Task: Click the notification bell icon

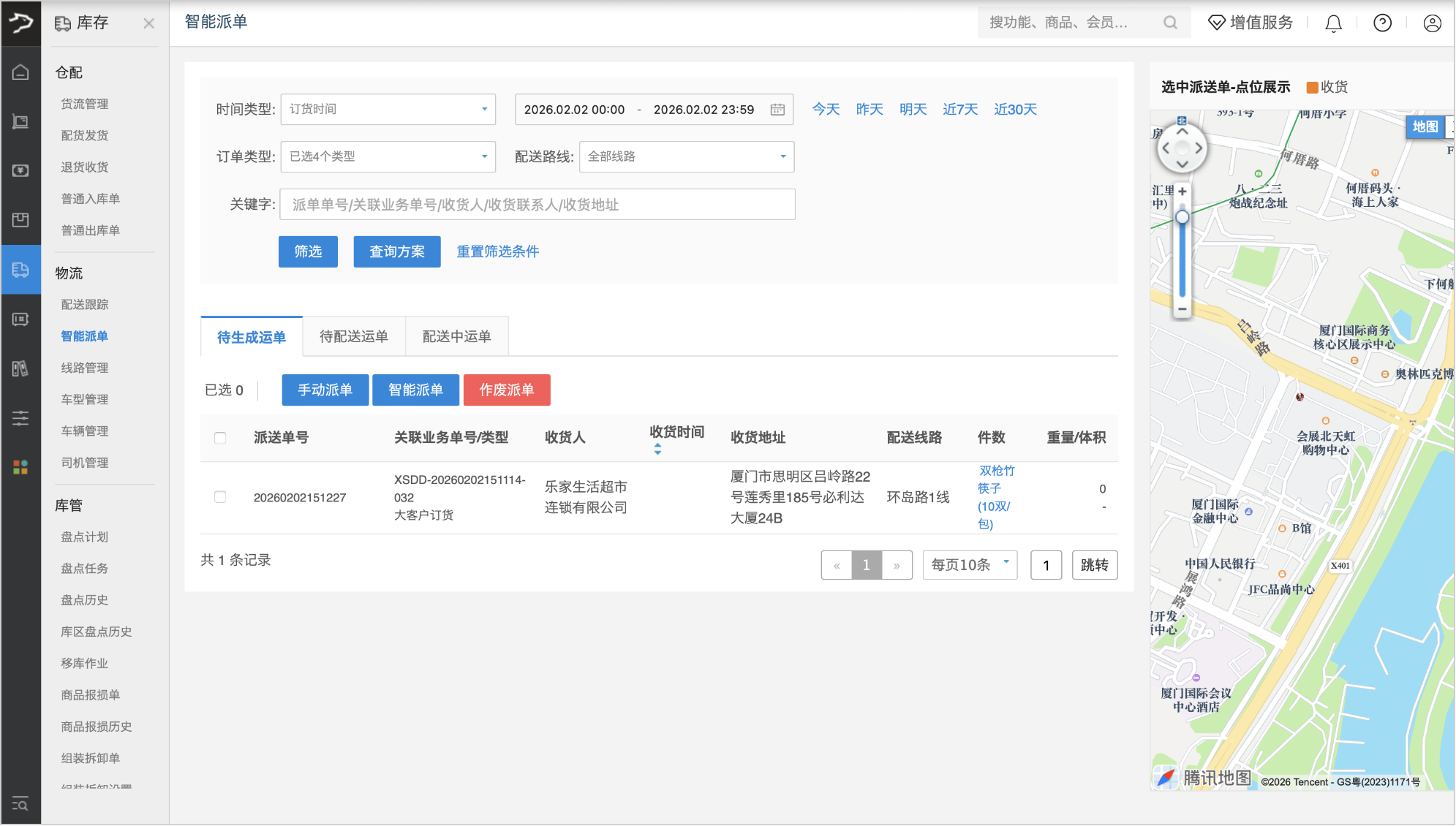Action: tap(1333, 23)
